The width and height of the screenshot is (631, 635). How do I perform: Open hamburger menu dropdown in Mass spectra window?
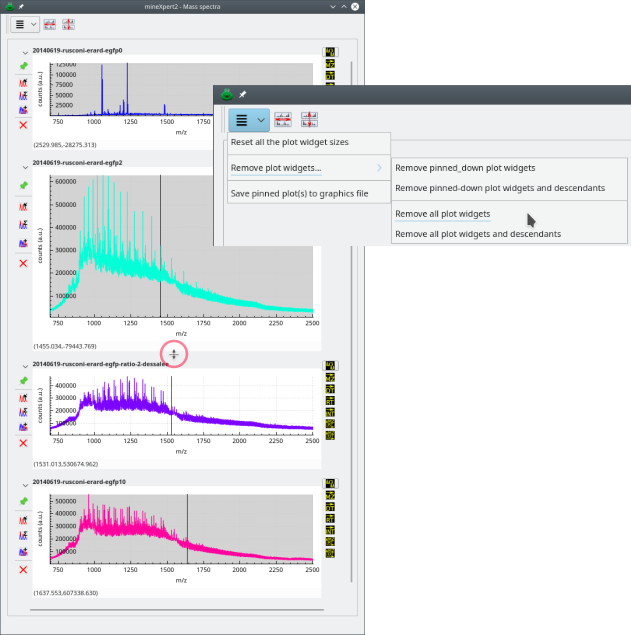click(26, 24)
